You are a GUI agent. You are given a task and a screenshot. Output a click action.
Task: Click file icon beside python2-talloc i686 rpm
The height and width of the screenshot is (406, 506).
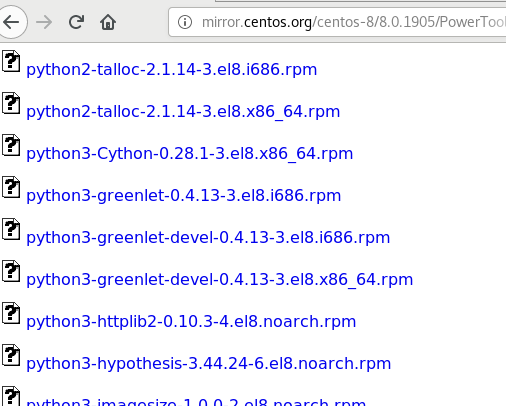pos(11,61)
